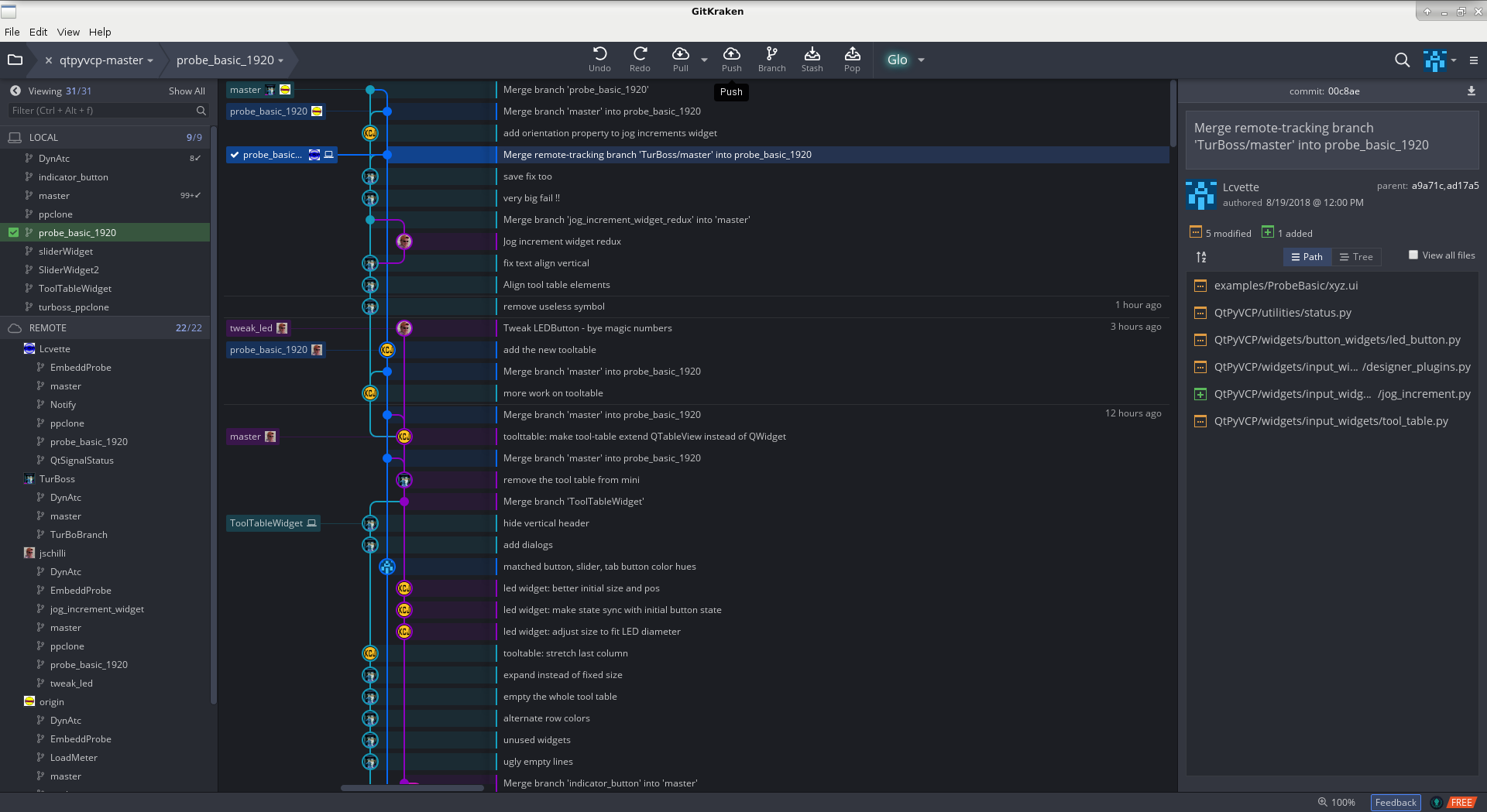
Task: Collapse the LOCAL section header
Action: click(x=105, y=137)
